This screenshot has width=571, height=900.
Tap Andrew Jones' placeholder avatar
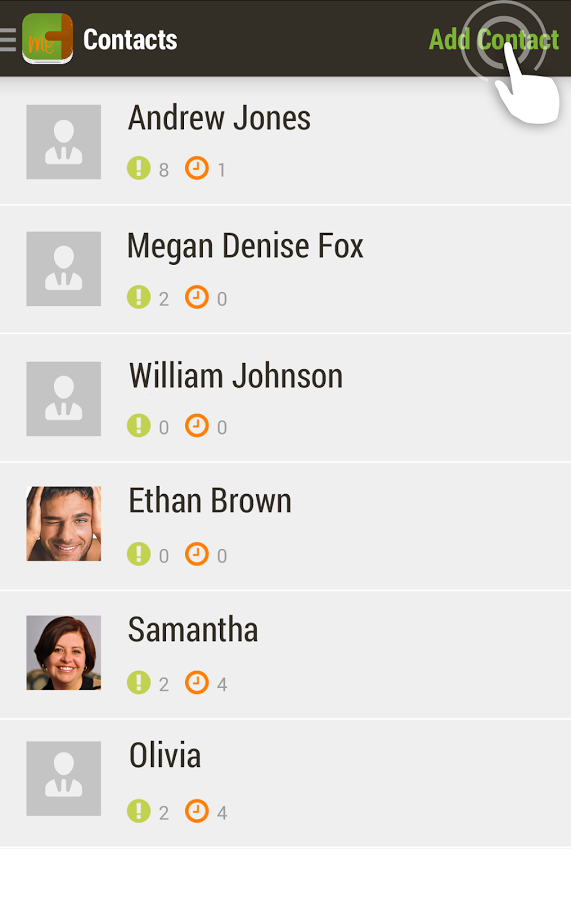[64, 142]
